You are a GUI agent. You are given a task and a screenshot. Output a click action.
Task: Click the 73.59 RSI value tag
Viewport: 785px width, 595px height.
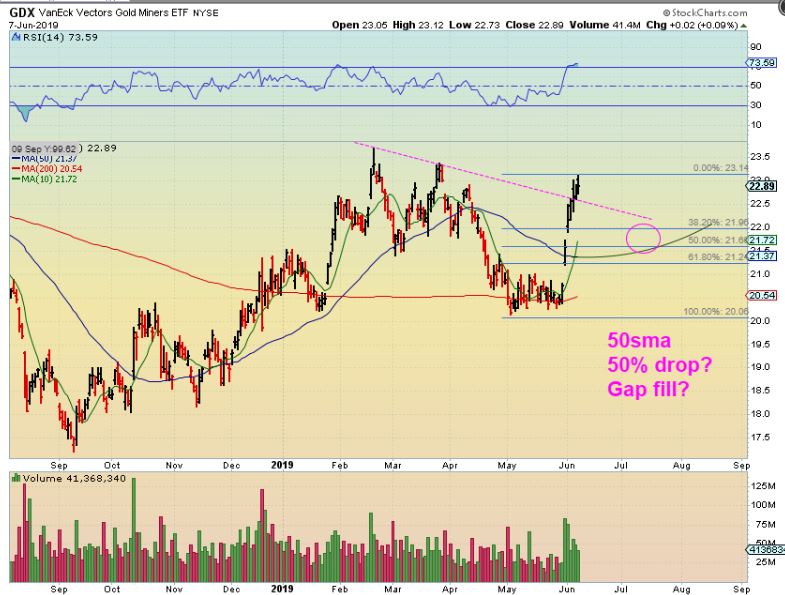tap(762, 63)
